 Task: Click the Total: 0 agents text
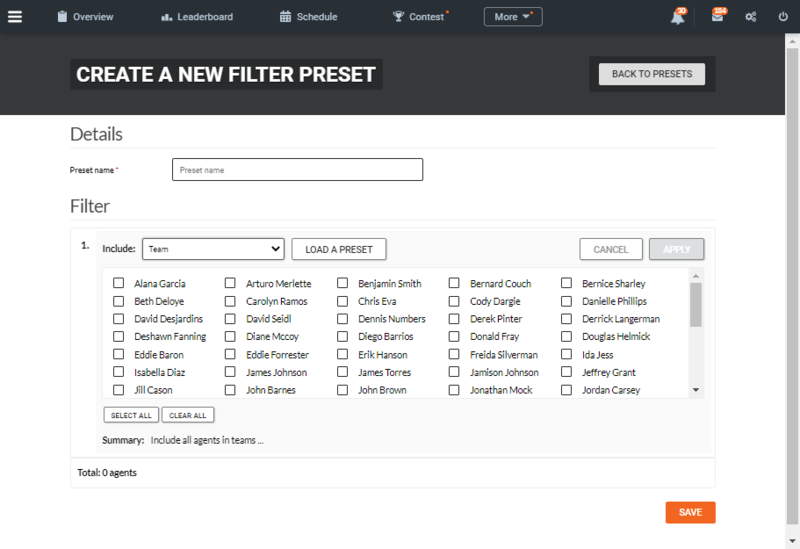pos(107,472)
